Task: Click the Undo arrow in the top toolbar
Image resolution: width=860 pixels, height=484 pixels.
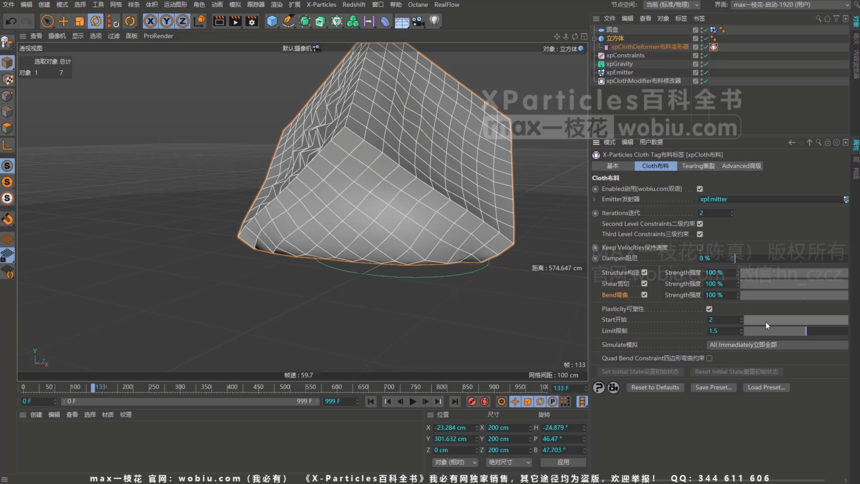Action: coord(10,21)
